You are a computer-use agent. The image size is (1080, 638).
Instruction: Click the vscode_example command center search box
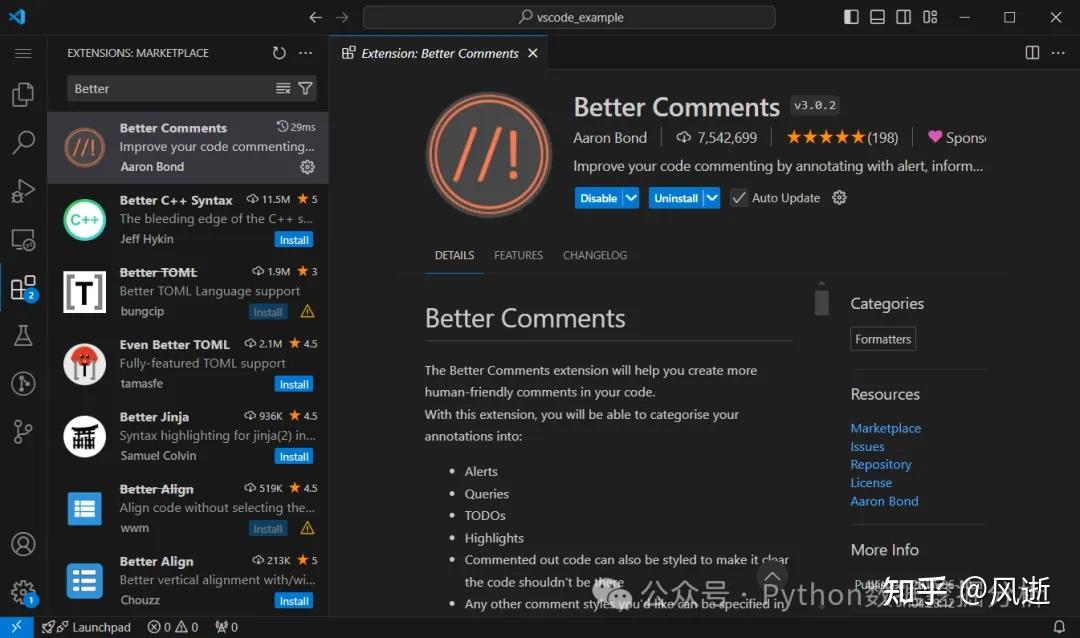[569, 17]
